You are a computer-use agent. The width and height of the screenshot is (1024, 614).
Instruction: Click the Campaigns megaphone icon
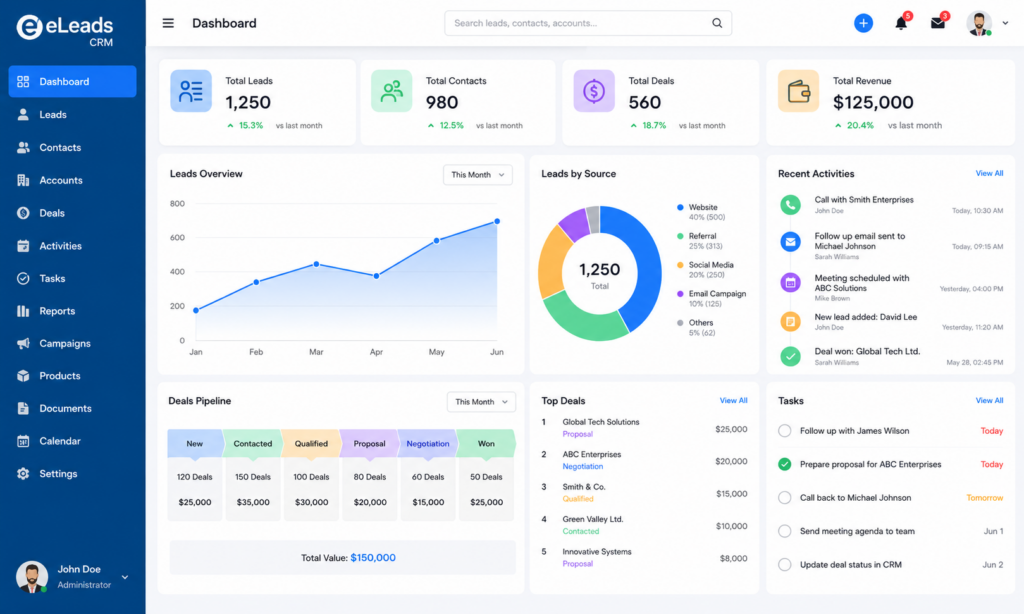(23, 344)
